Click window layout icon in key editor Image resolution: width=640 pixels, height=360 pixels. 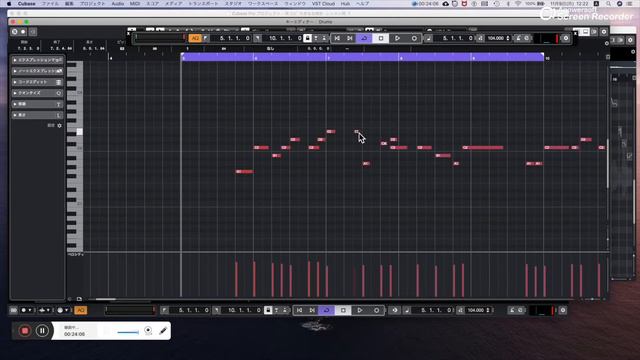(586, 31)
